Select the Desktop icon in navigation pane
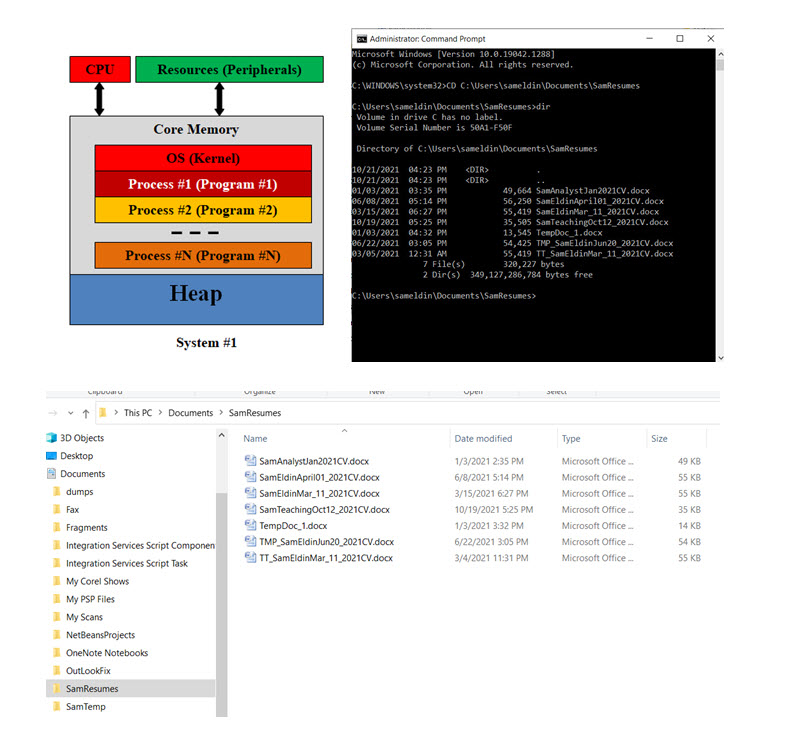This screenshot has width=800, height=741. click(52, 456)
